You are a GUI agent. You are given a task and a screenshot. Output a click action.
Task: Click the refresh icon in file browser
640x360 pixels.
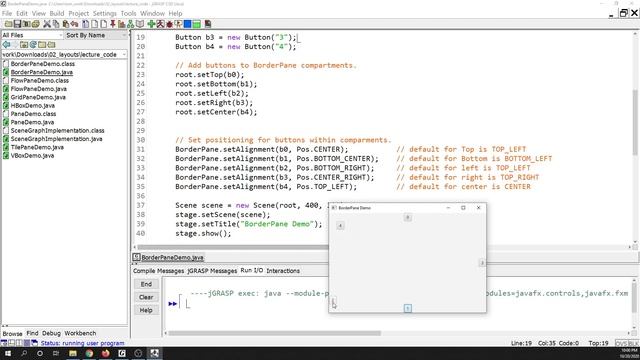(33, 44)
